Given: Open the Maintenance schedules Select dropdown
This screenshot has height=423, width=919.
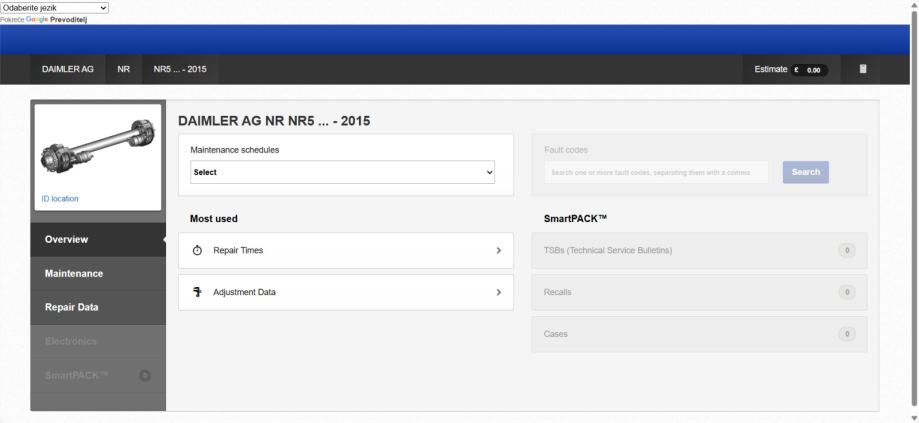Looking at the screenshot, I should [x=342, y=172].
